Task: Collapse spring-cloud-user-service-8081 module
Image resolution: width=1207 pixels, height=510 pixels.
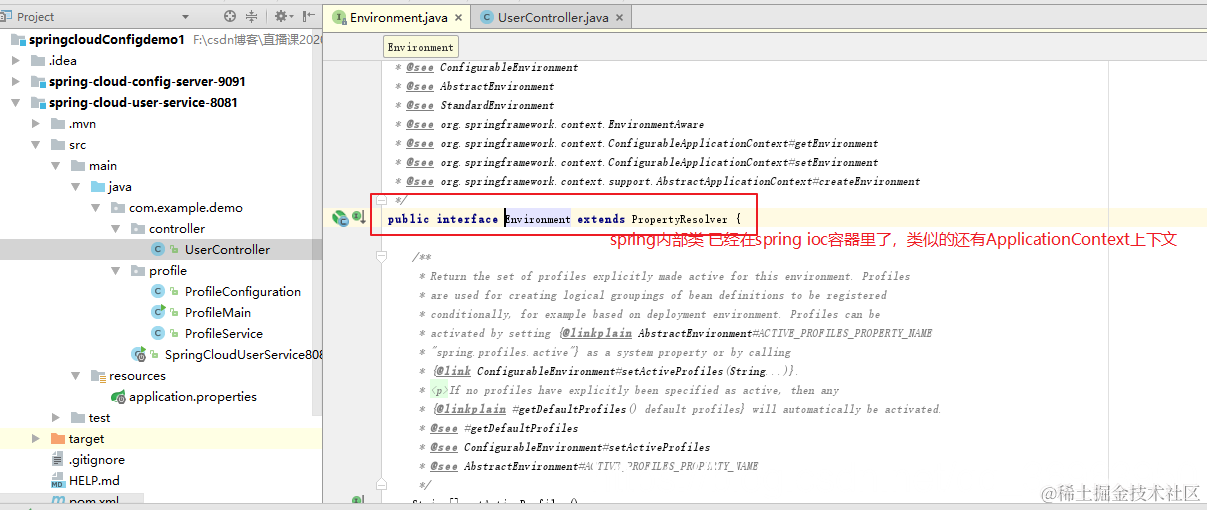Action: point(15,102)
